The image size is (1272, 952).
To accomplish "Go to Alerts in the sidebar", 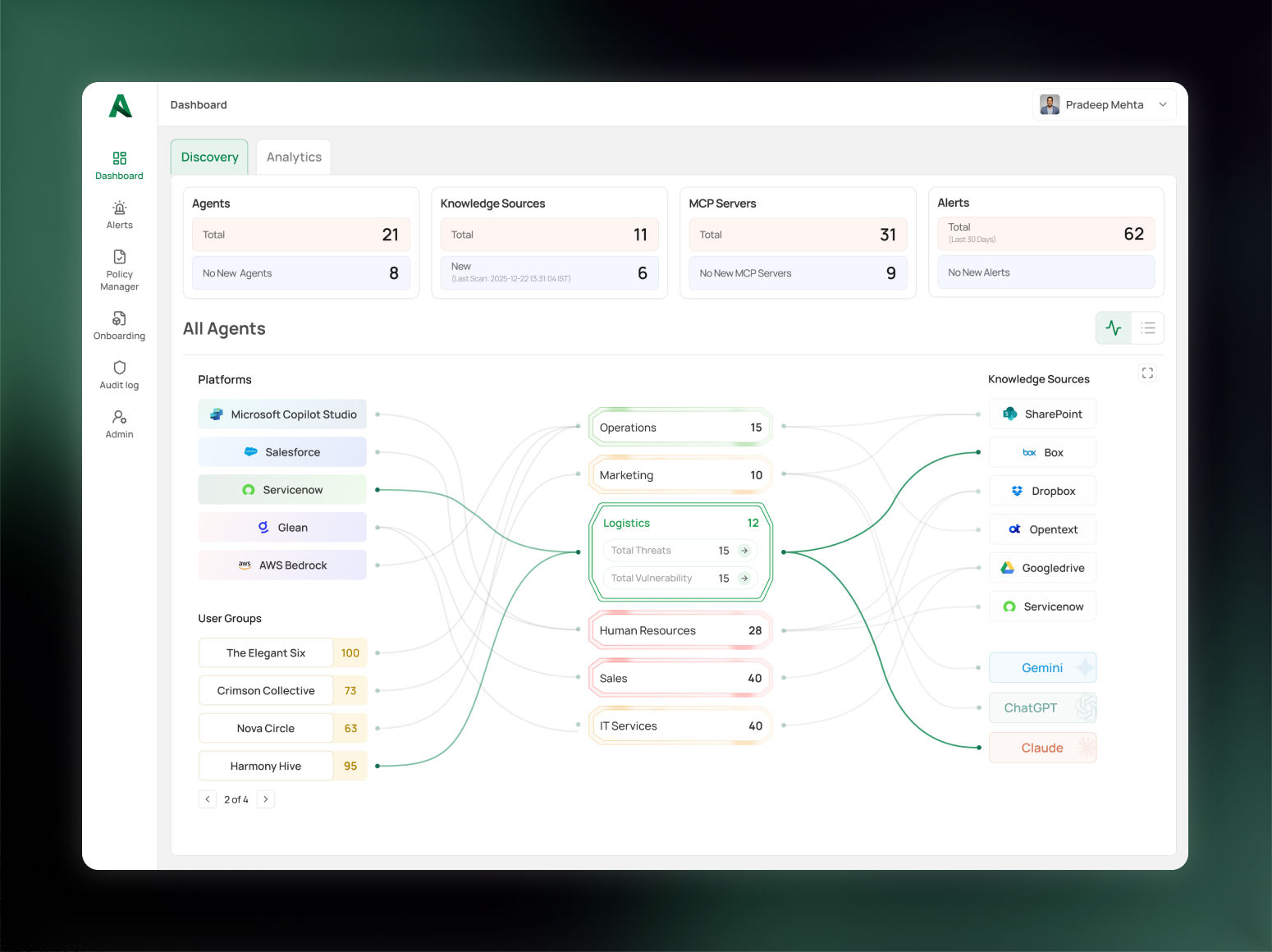I will [119, 215].
